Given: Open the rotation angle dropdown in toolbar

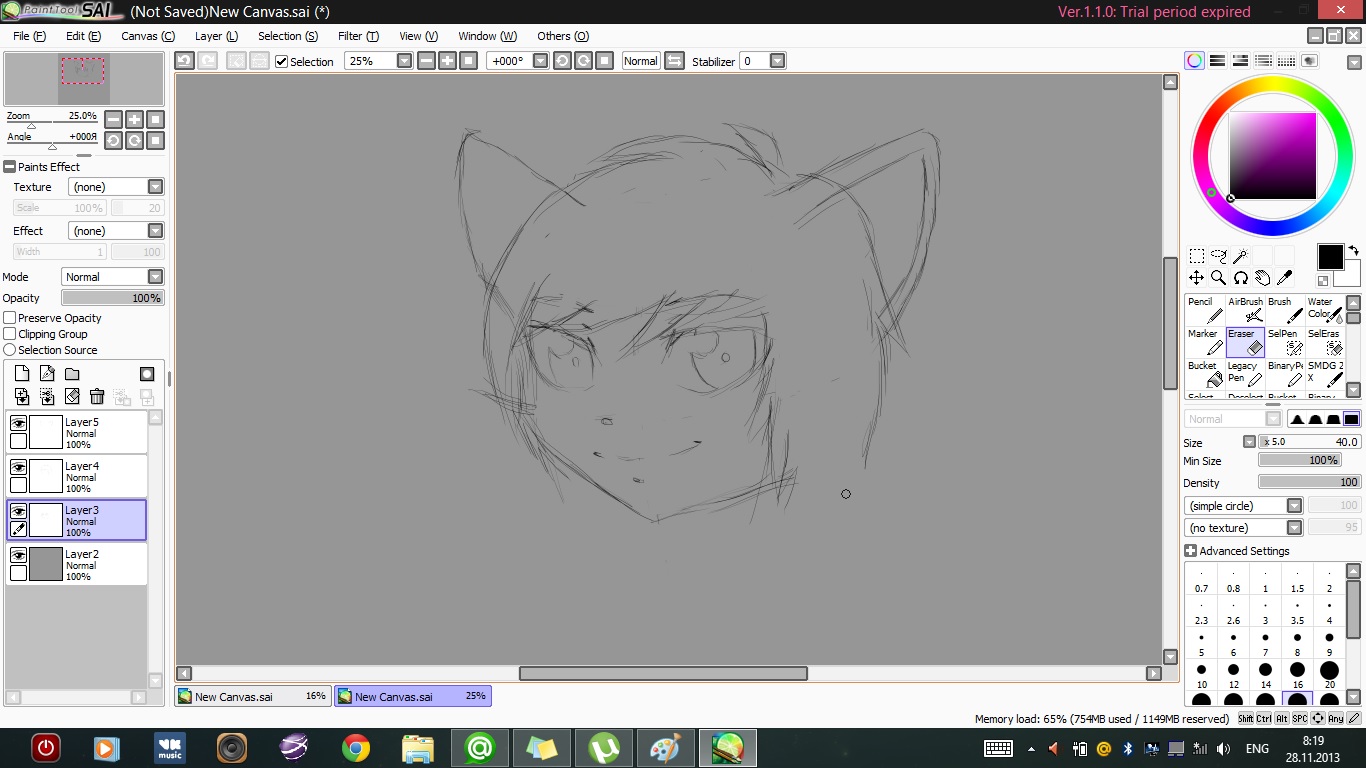Looking at the screenshot, I should [x=540, y=61].
